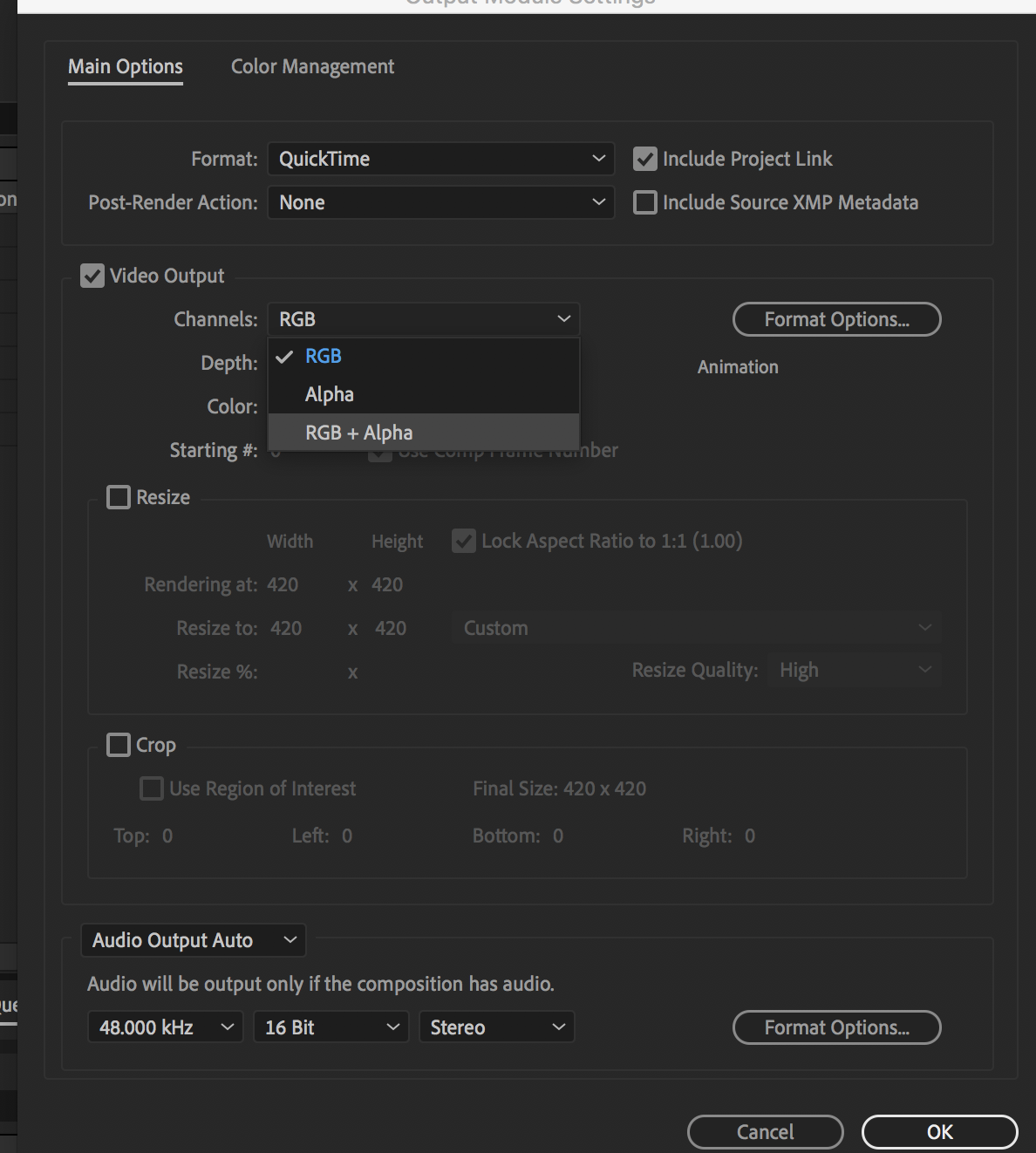Open audio Format Options button
Viewport: 1036px width, 1153px height.
point(837,1027)
